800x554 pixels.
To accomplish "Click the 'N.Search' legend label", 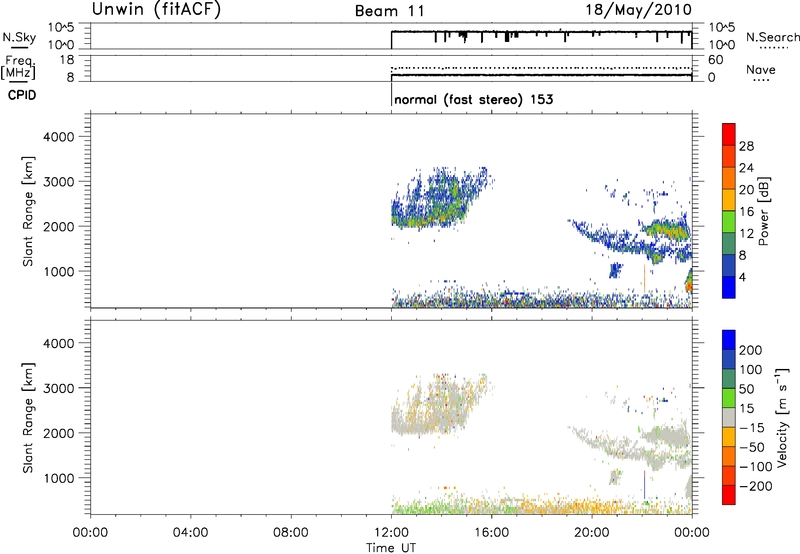I will pos(772,37).
